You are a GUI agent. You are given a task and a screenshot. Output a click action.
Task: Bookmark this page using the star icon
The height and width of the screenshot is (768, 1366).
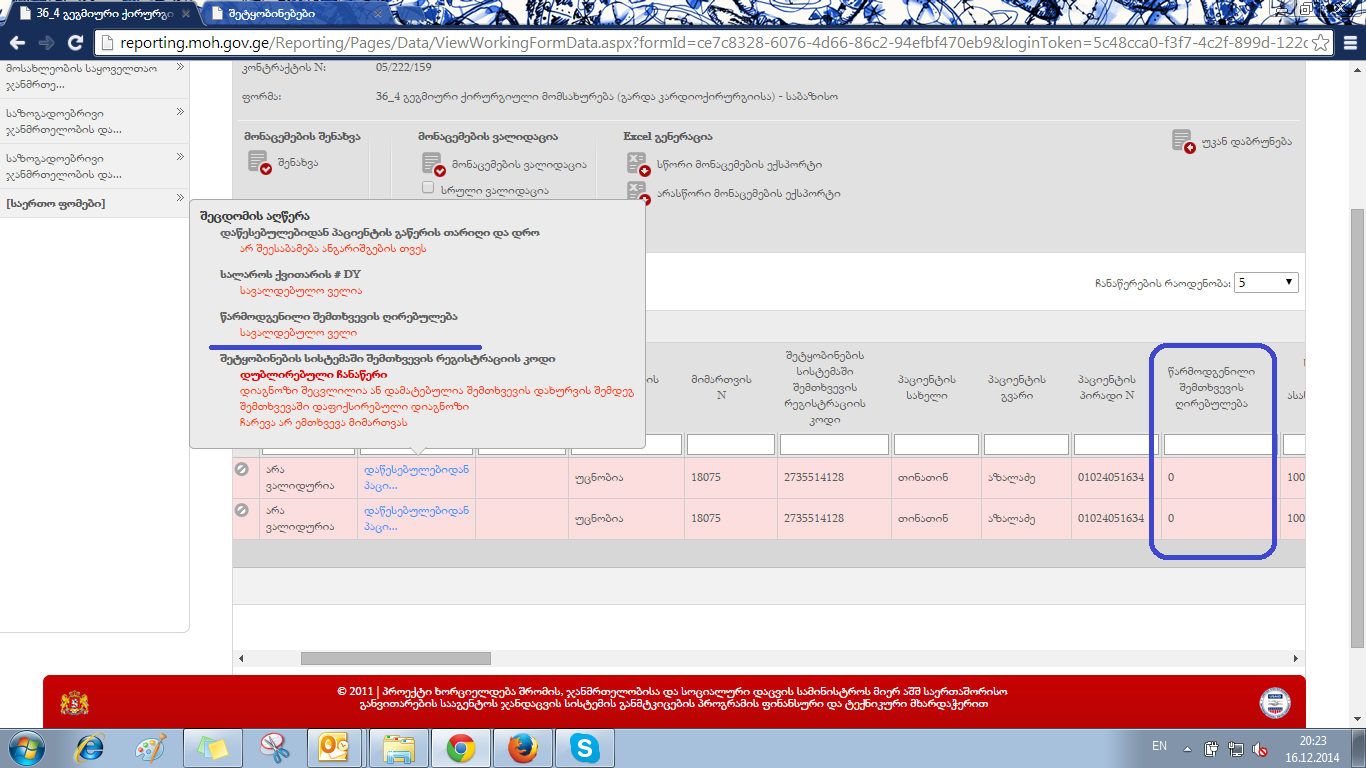1321,43
